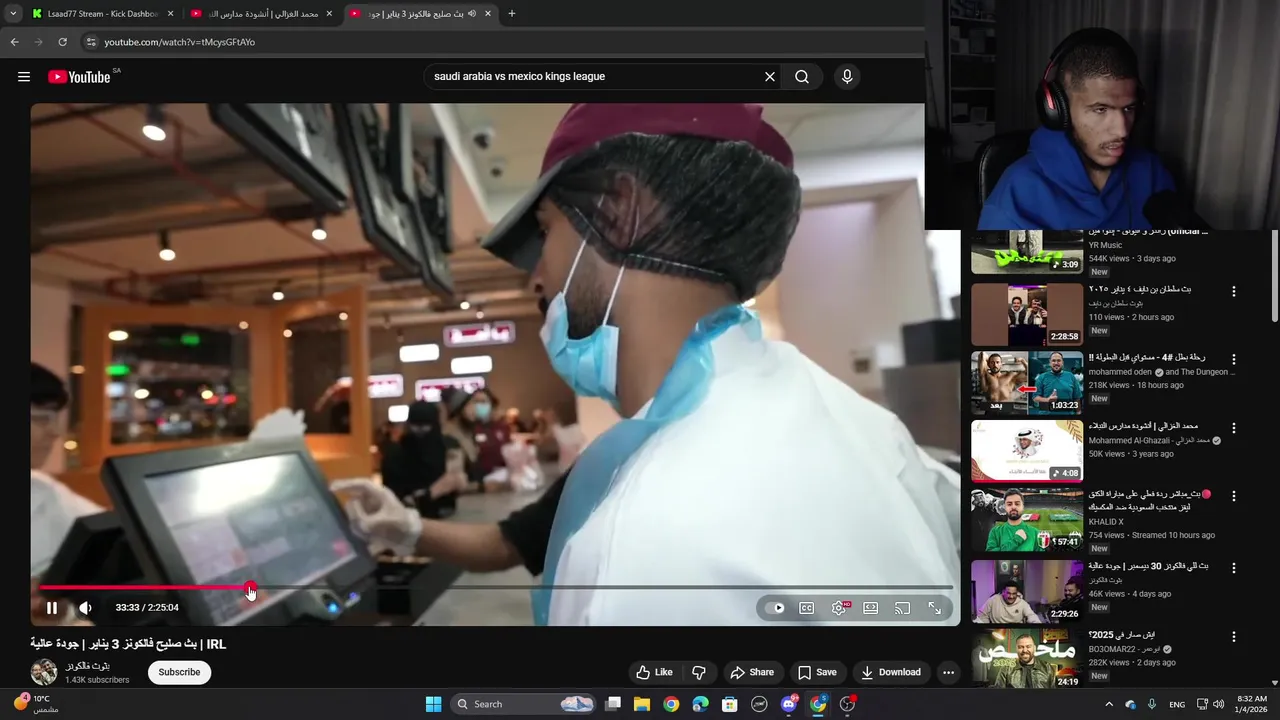Reload the page in Chrome
Image resolution: width=1280 pixels, height=720 pixels.
[62, 42]
